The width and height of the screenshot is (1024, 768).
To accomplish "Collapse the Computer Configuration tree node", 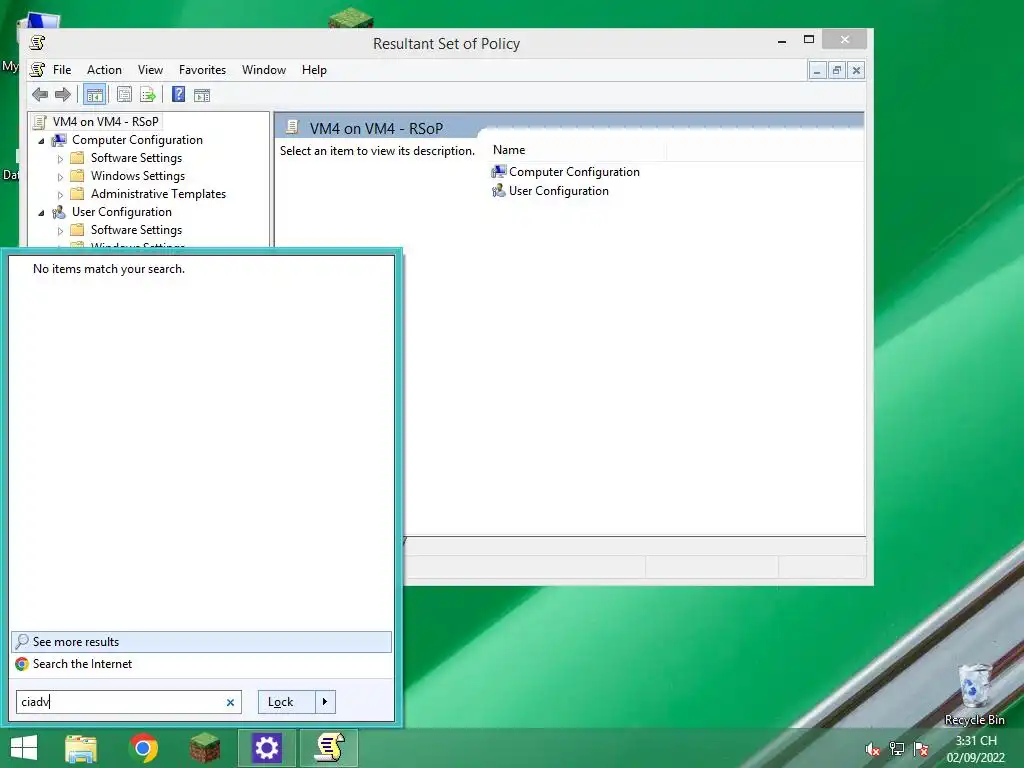I will 41,140.
